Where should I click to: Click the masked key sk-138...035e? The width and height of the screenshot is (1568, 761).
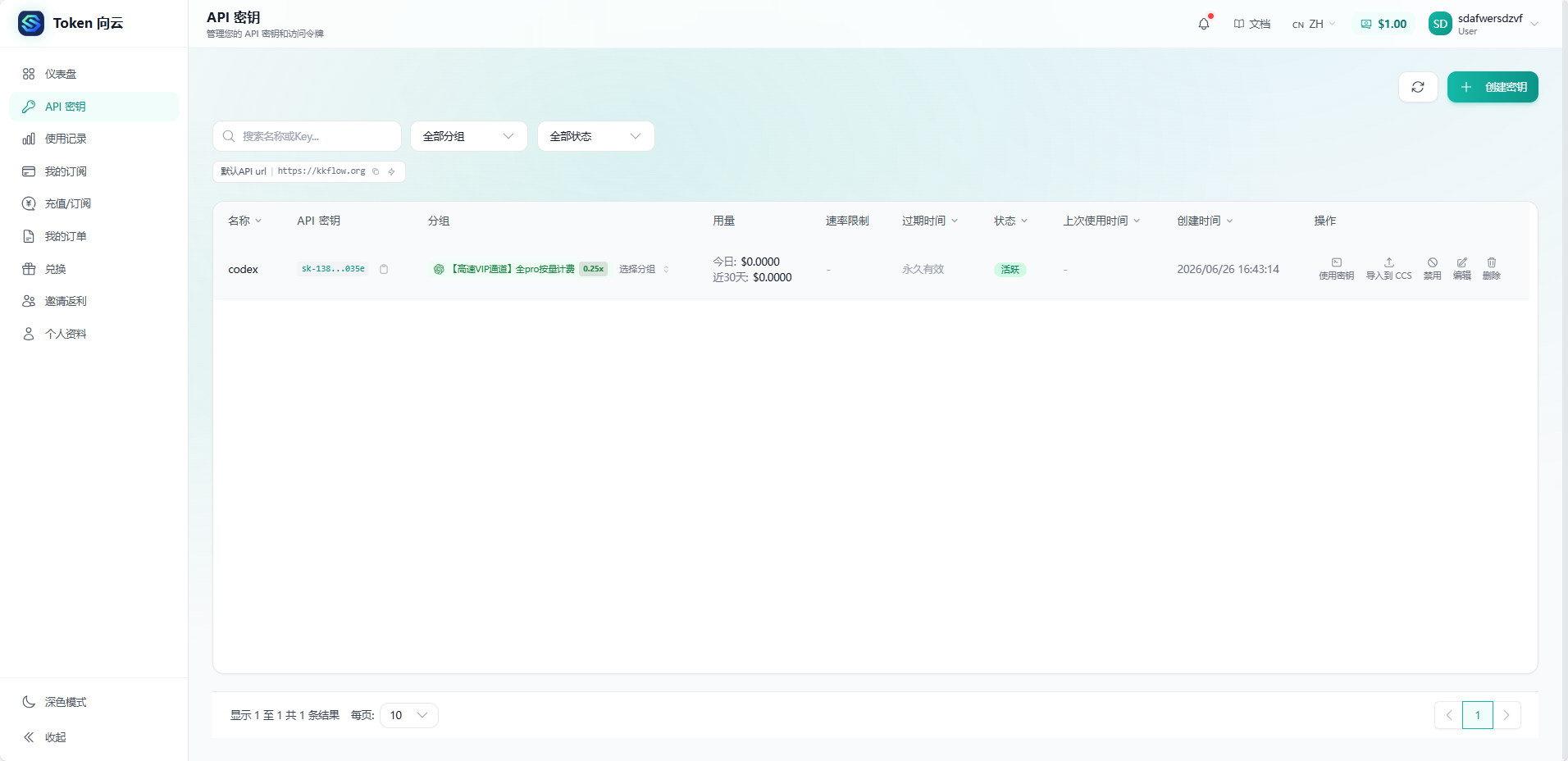click(333, 269)
